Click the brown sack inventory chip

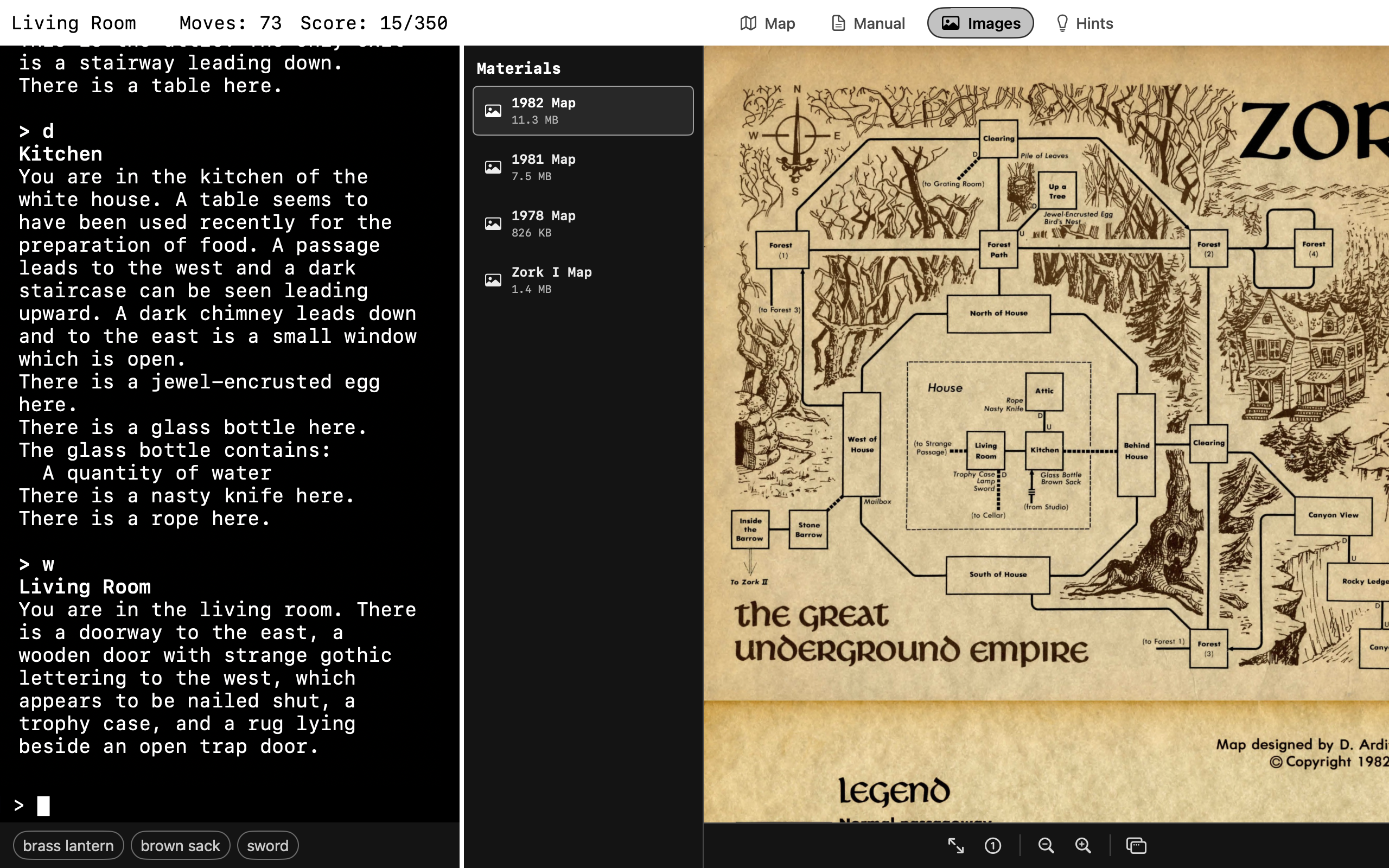coord(180,846)
